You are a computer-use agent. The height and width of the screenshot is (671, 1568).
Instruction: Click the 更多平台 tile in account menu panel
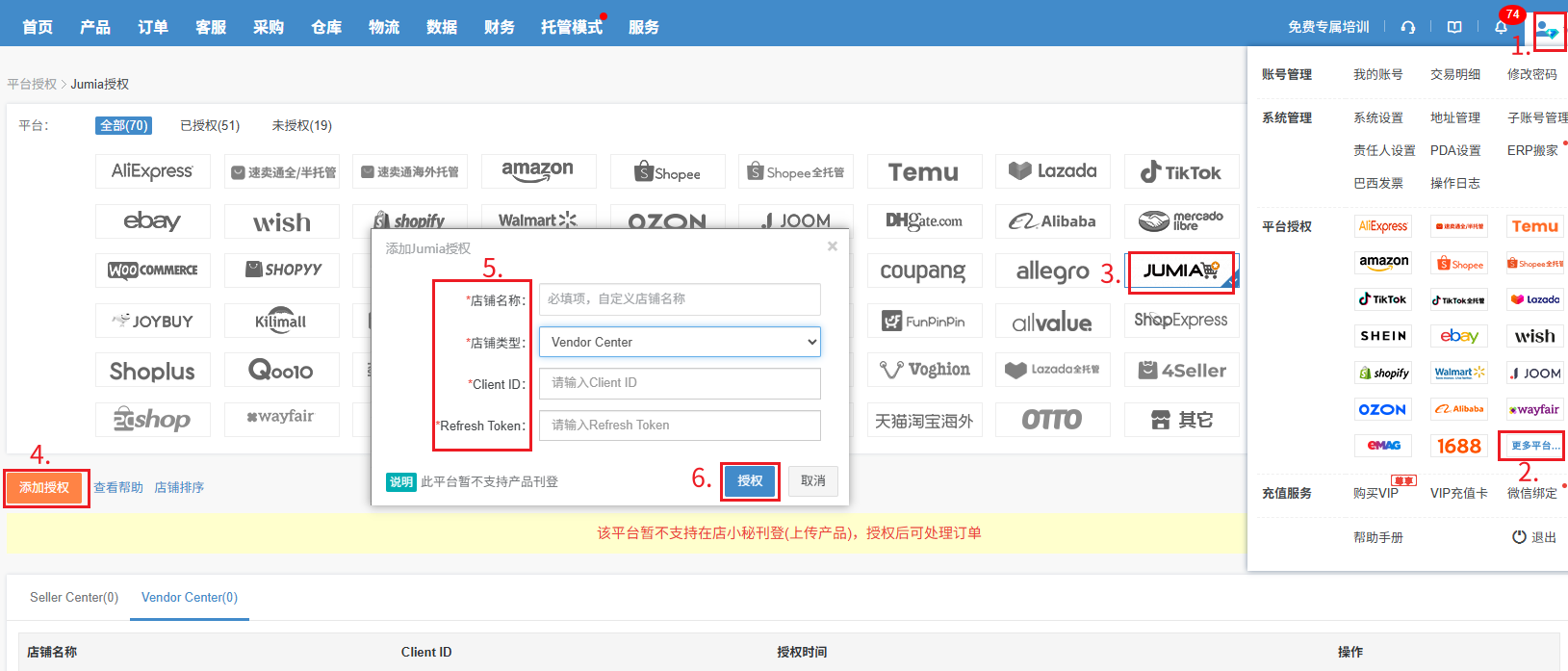(1534, 445)
